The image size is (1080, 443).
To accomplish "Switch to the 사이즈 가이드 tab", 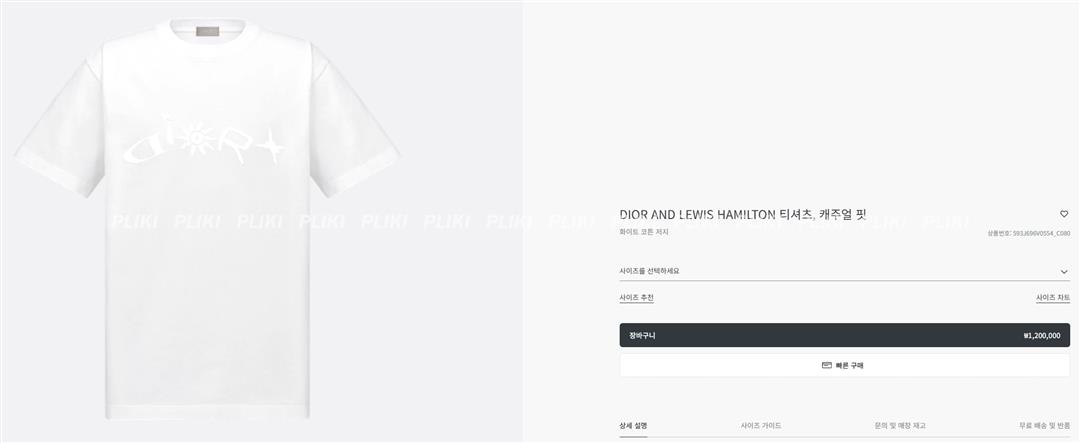I will click(761, 426).
